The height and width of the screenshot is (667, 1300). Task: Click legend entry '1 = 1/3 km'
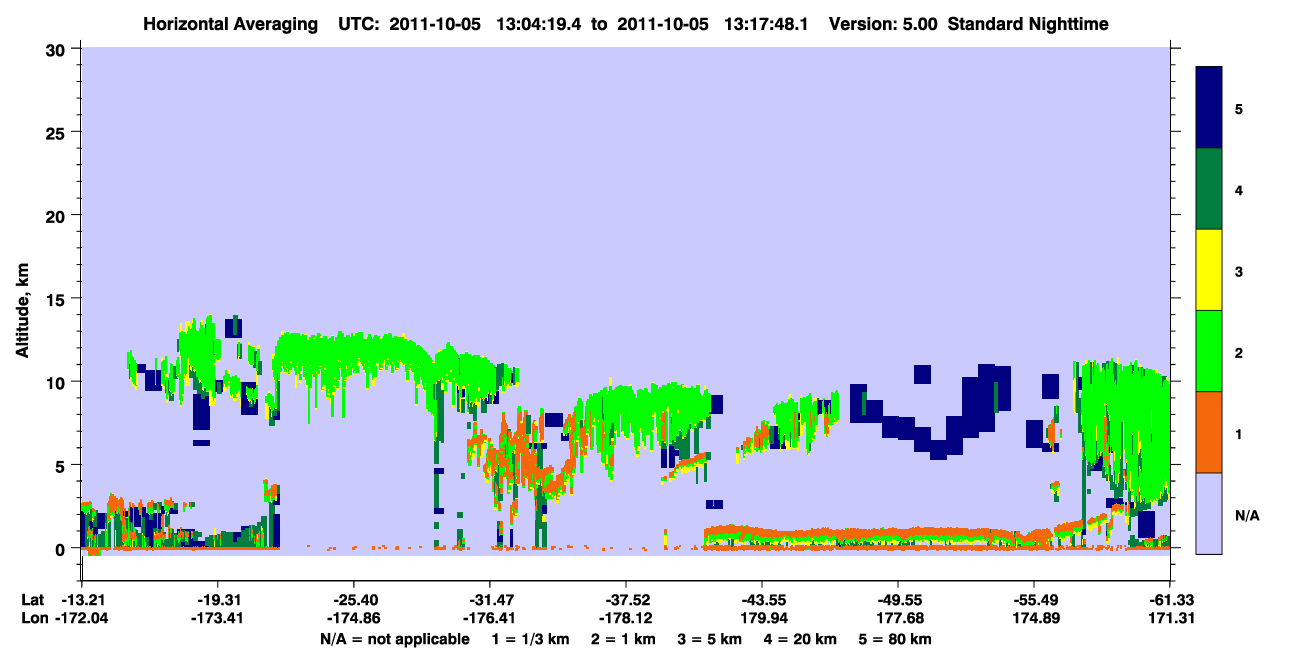click(x=531, y=639)
